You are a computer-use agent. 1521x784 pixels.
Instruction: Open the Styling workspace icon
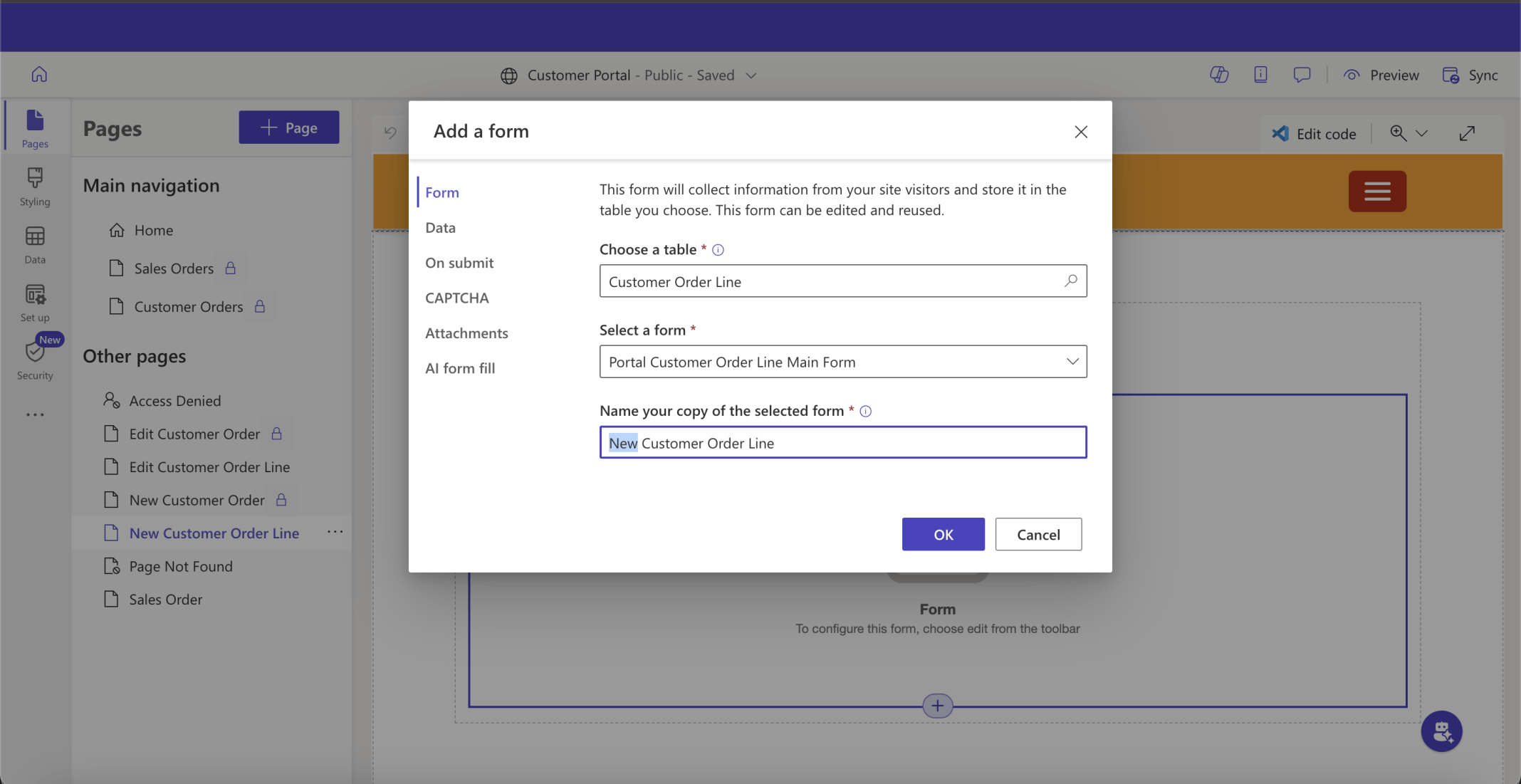(34, 186)
